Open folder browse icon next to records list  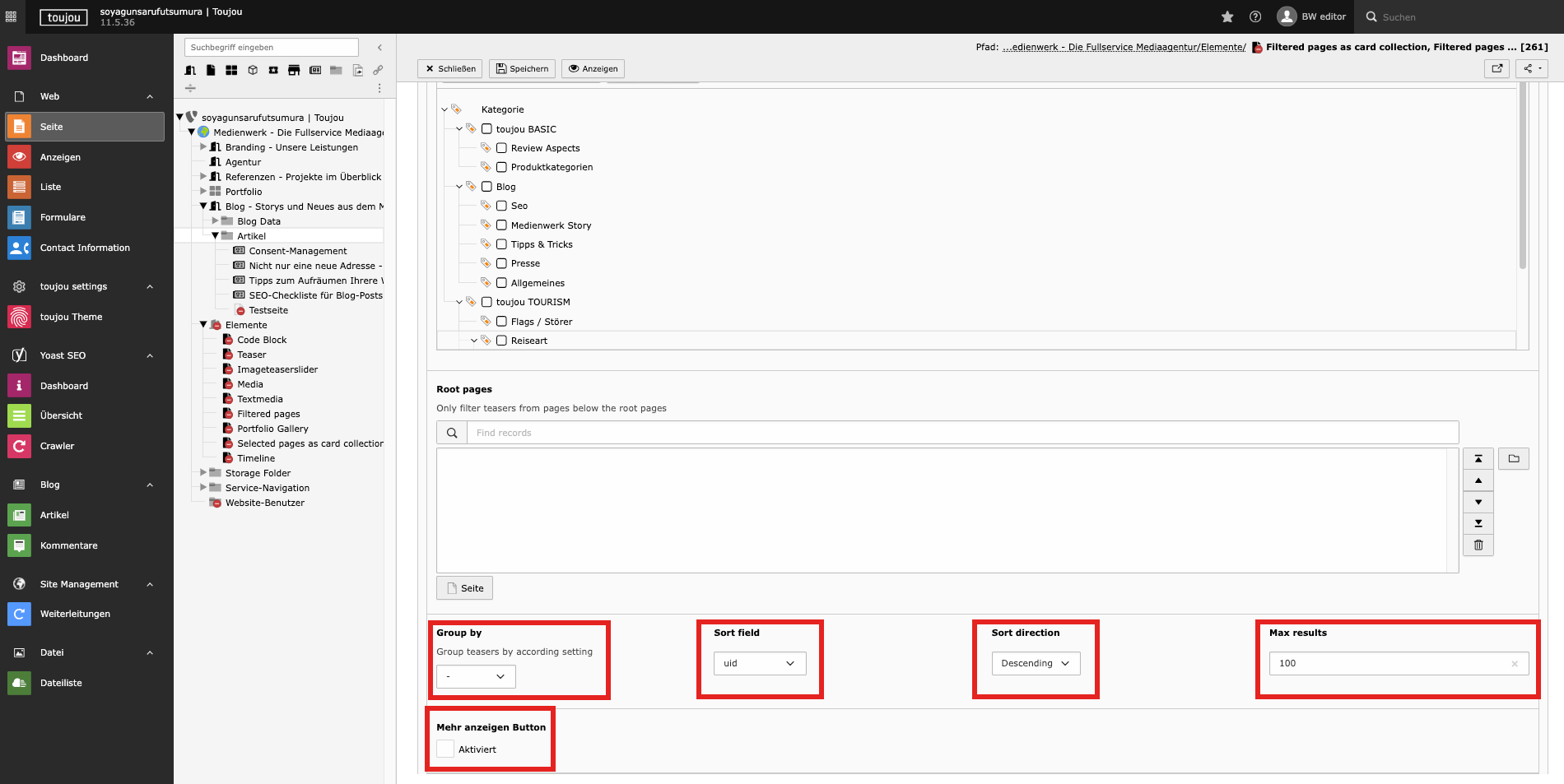(x=1513, y=459)
